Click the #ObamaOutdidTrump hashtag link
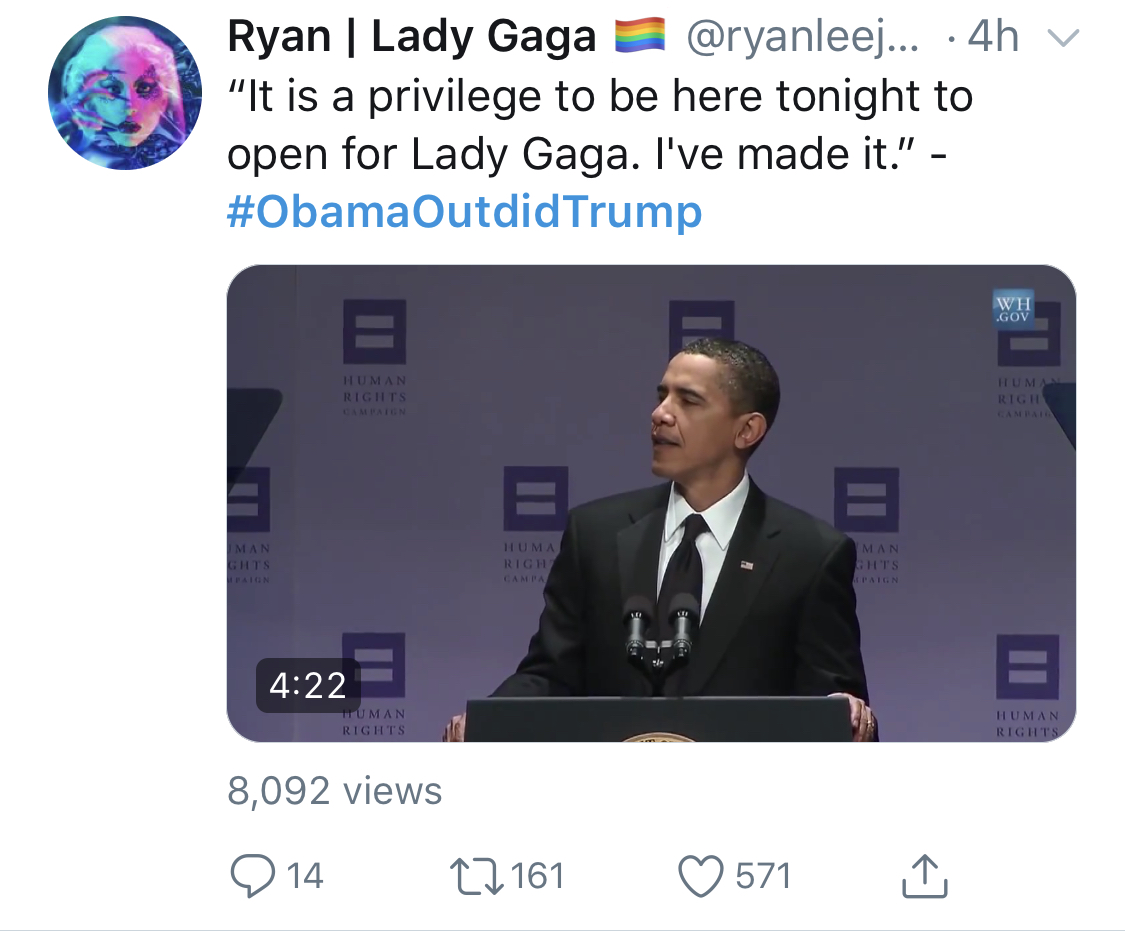 coord(464,211)
